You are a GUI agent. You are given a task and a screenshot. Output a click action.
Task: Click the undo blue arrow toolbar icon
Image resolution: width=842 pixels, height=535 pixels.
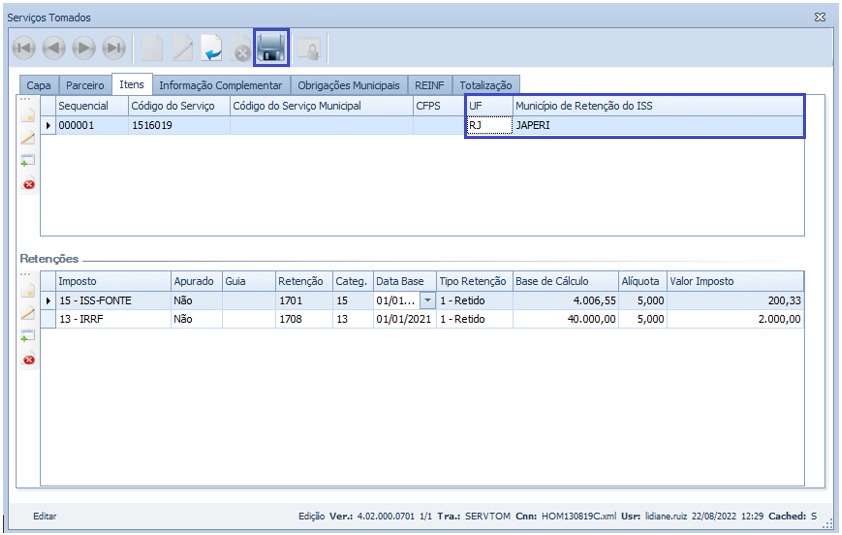212,48
